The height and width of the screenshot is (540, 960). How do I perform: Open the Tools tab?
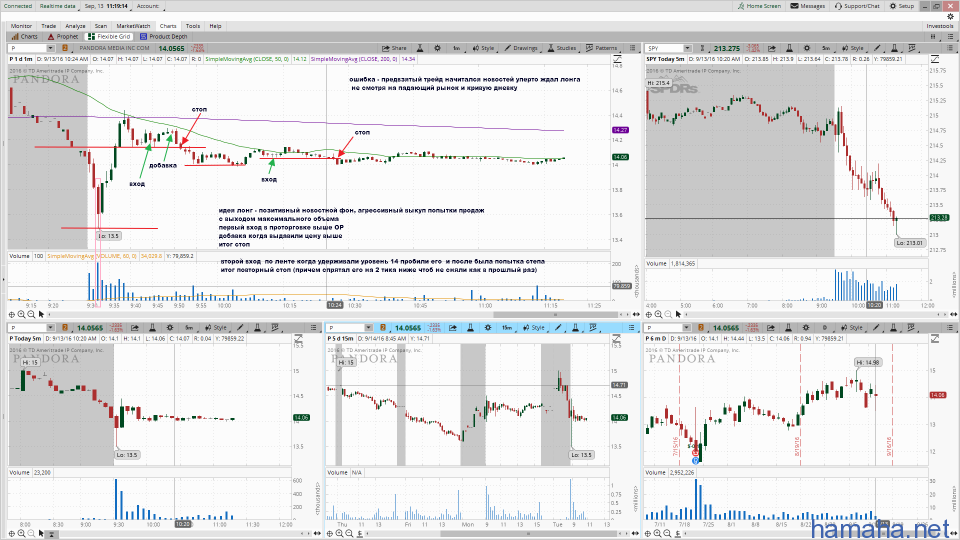(193, 26)
